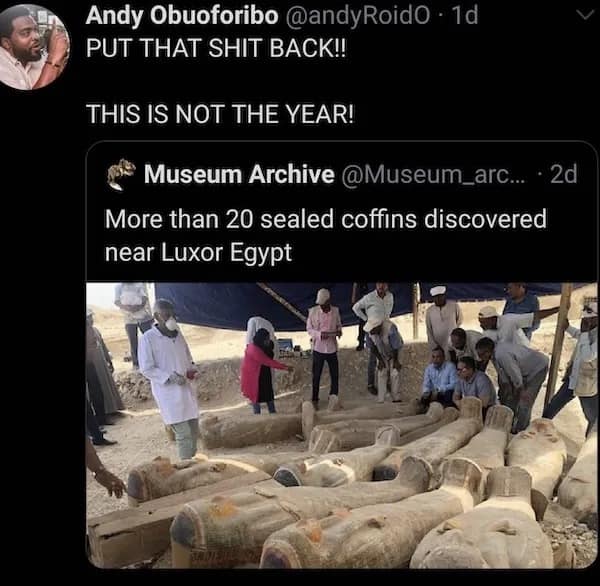Open the 1d timestamp of the tweet

[x=464, y=16]
